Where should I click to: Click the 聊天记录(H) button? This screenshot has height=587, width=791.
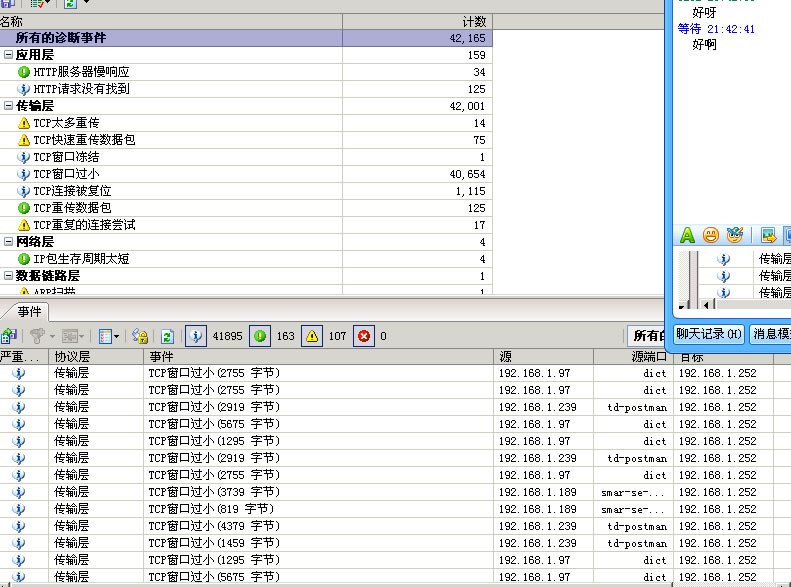click(709, 334)
